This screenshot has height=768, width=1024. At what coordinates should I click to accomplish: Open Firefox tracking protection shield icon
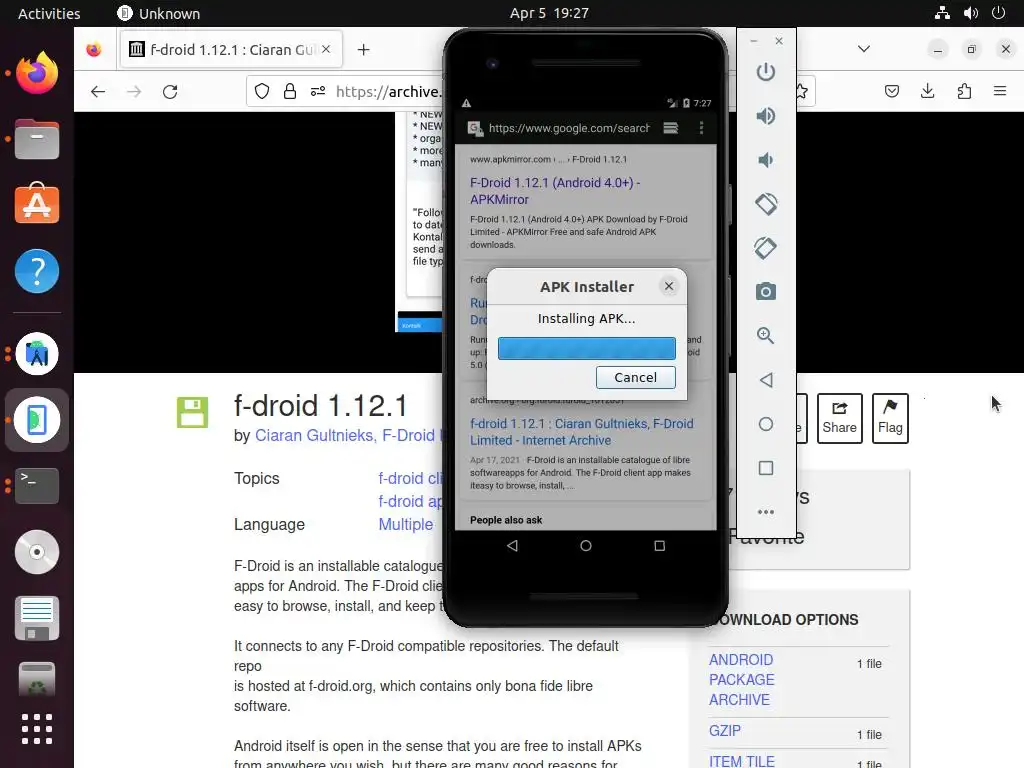(262, 91)
